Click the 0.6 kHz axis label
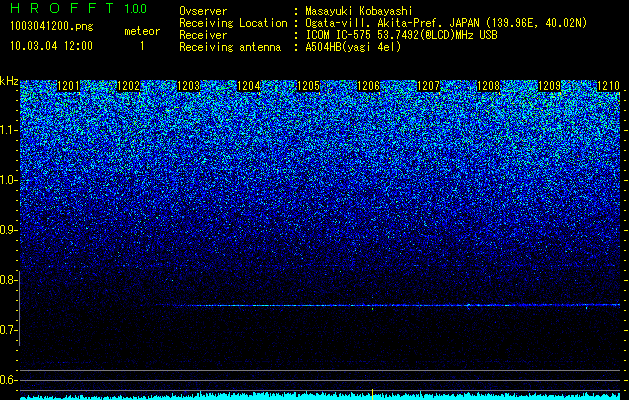629x400 pixels. click(8, 380)
